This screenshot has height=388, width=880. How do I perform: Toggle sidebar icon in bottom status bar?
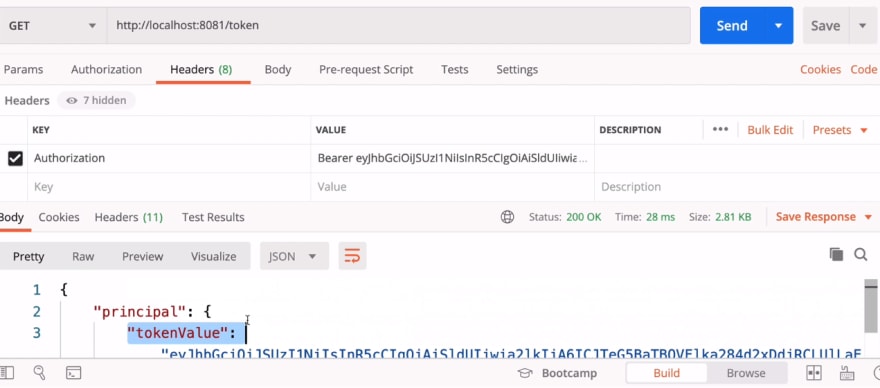[x=7, y=373]
